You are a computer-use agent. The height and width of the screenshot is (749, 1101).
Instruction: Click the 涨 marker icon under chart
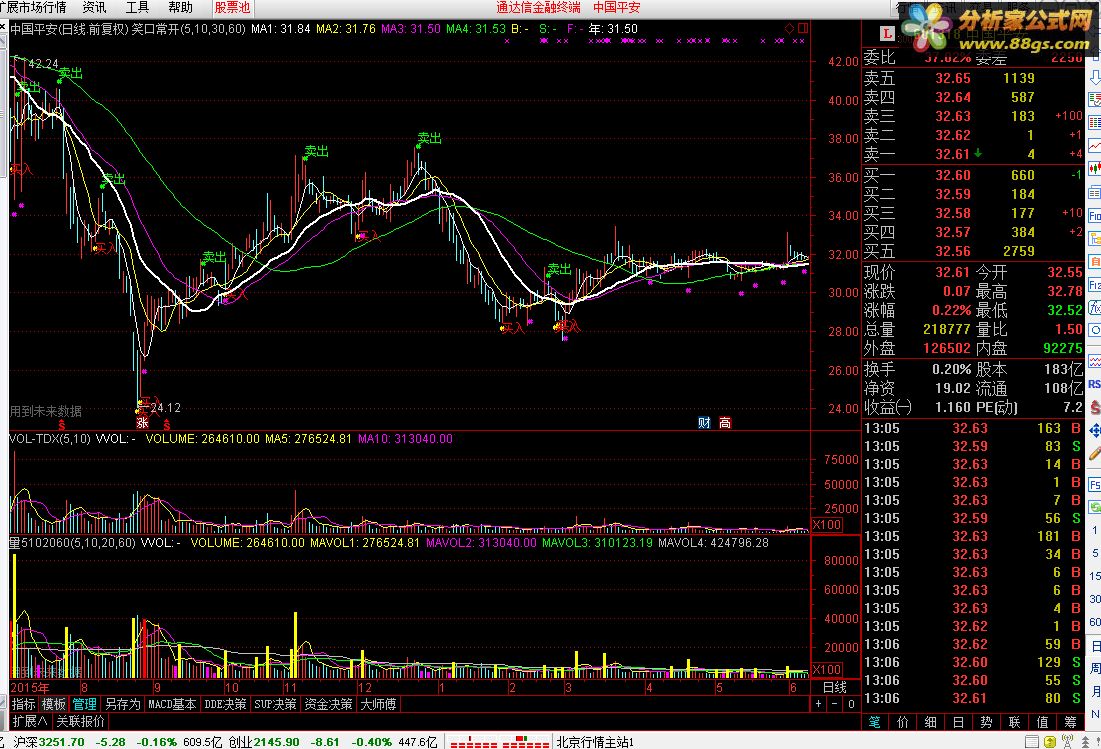(143, 423)
